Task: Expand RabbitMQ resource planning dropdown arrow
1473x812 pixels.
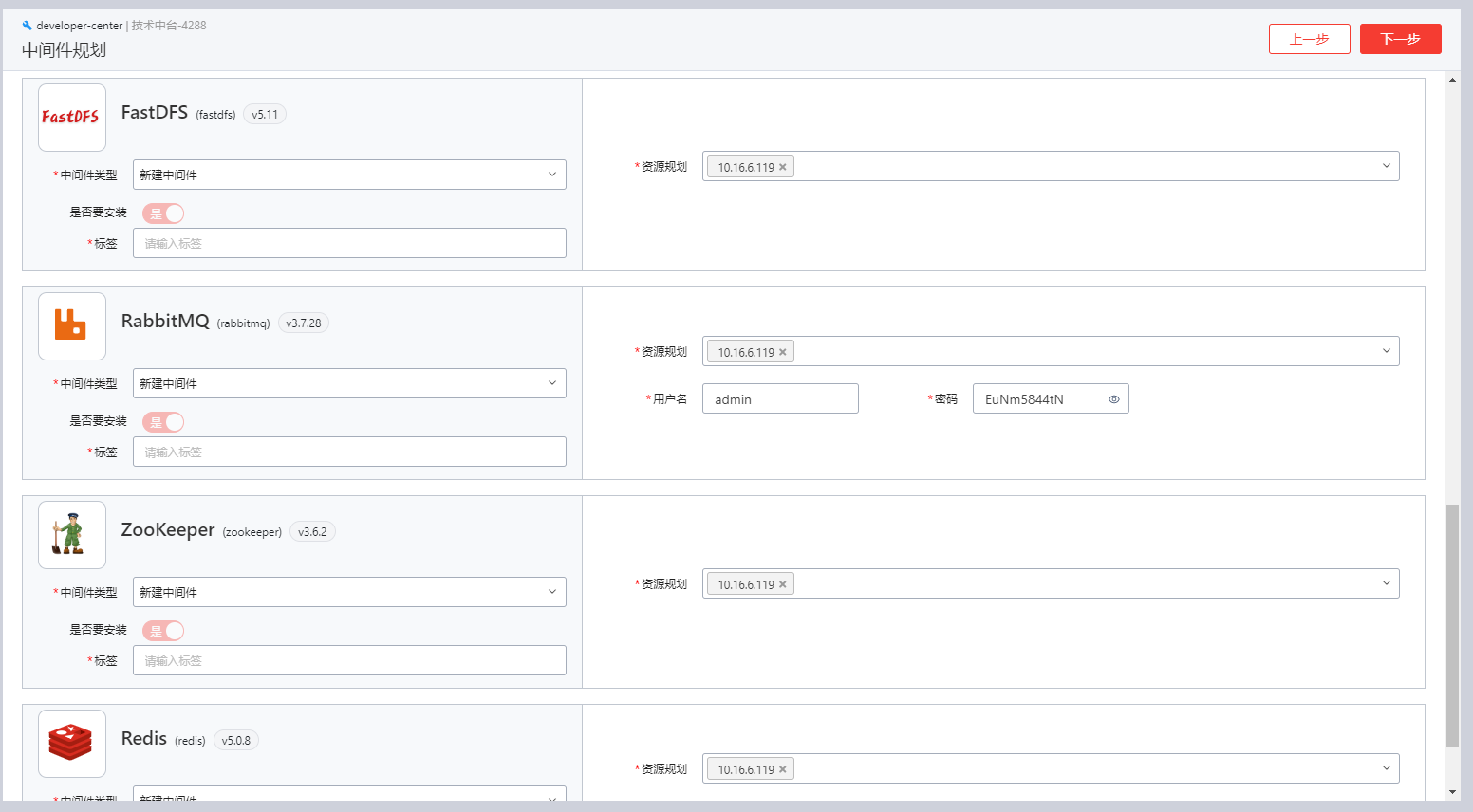Action: (1386, 351)
